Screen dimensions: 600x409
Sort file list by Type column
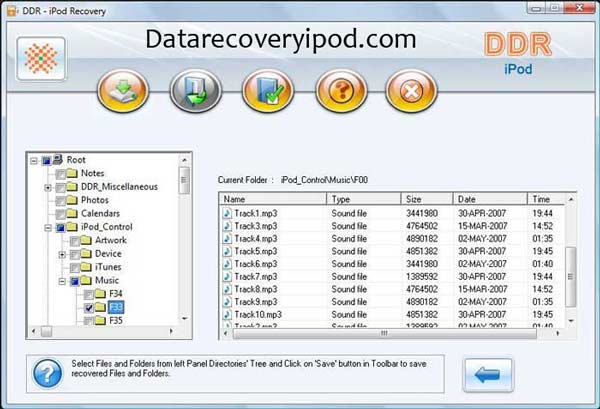364,199
